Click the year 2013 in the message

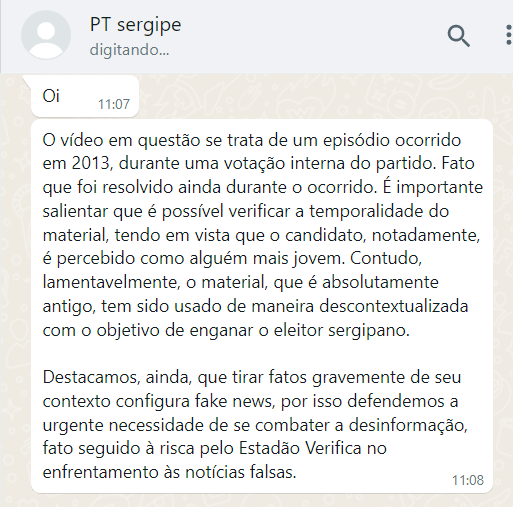pos(91,163)
